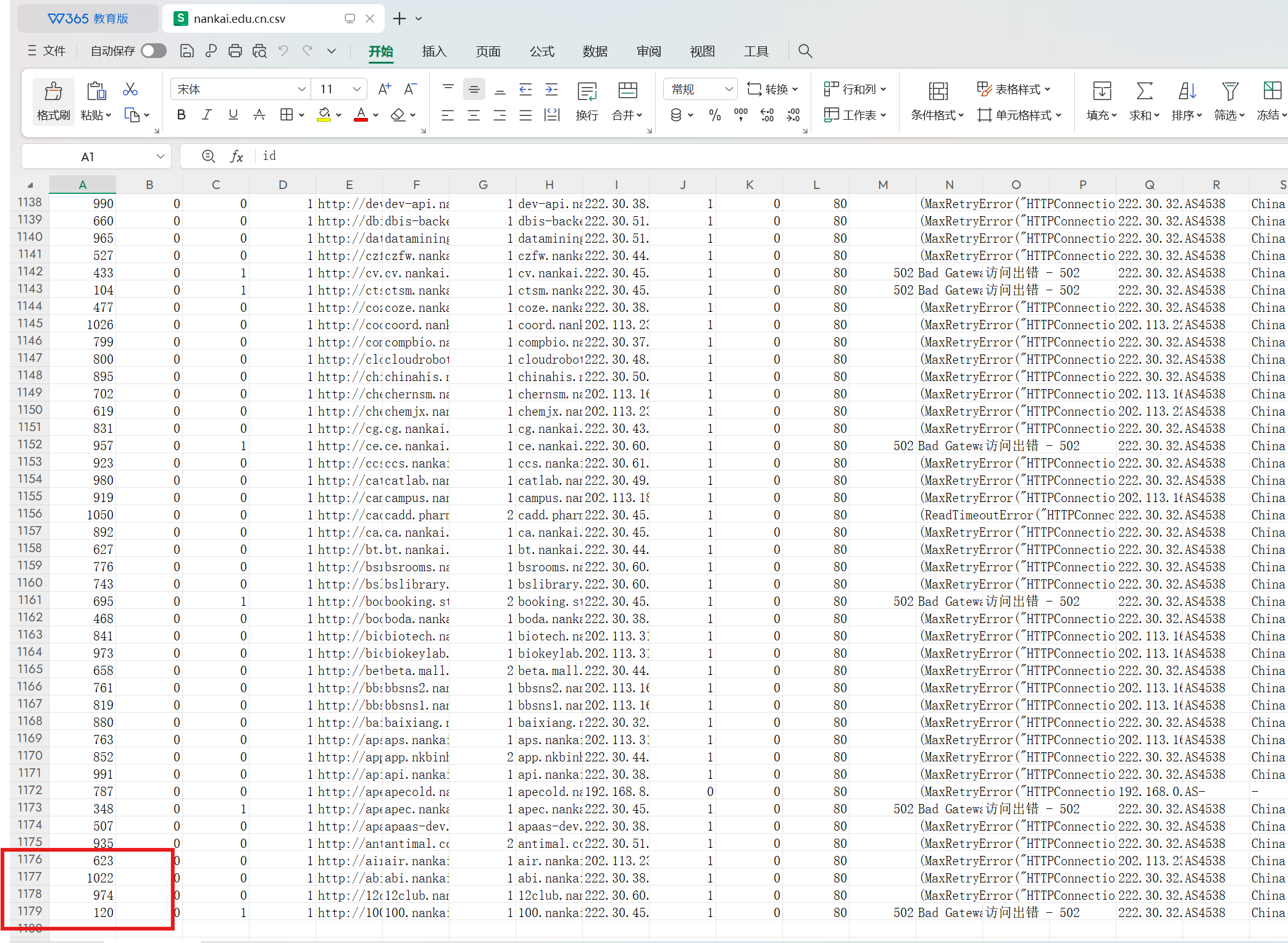
Task: Open the Data (数据) ribbon tab
Action: click(595, 51)
